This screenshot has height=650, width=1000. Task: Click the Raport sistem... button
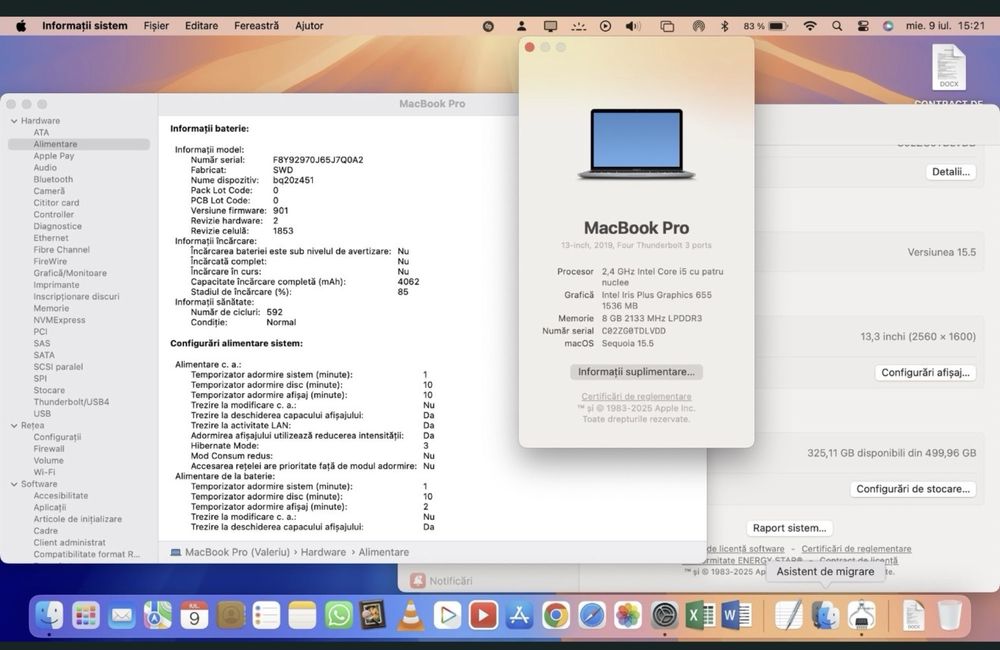[x=789, y=528]
